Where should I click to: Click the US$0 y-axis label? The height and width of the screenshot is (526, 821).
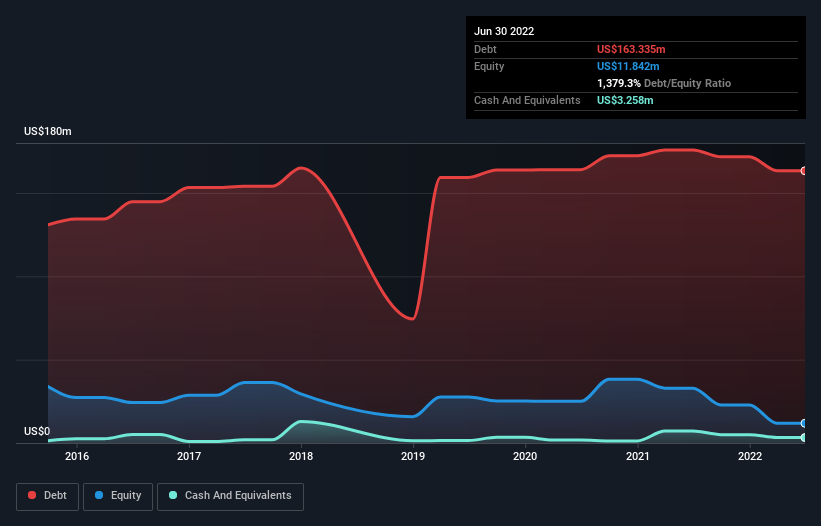tap(37, 431)
